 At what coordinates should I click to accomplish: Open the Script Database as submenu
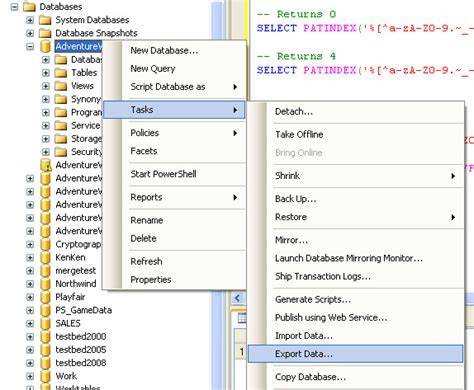pyautogui.click(x=174, y=87)
